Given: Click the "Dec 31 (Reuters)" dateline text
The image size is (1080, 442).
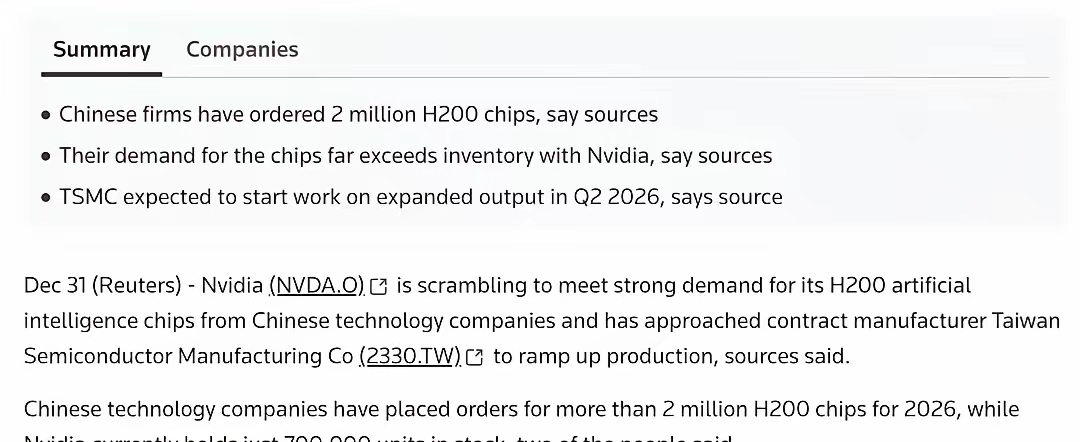Looking at the screenshot, I should (103, 286).
